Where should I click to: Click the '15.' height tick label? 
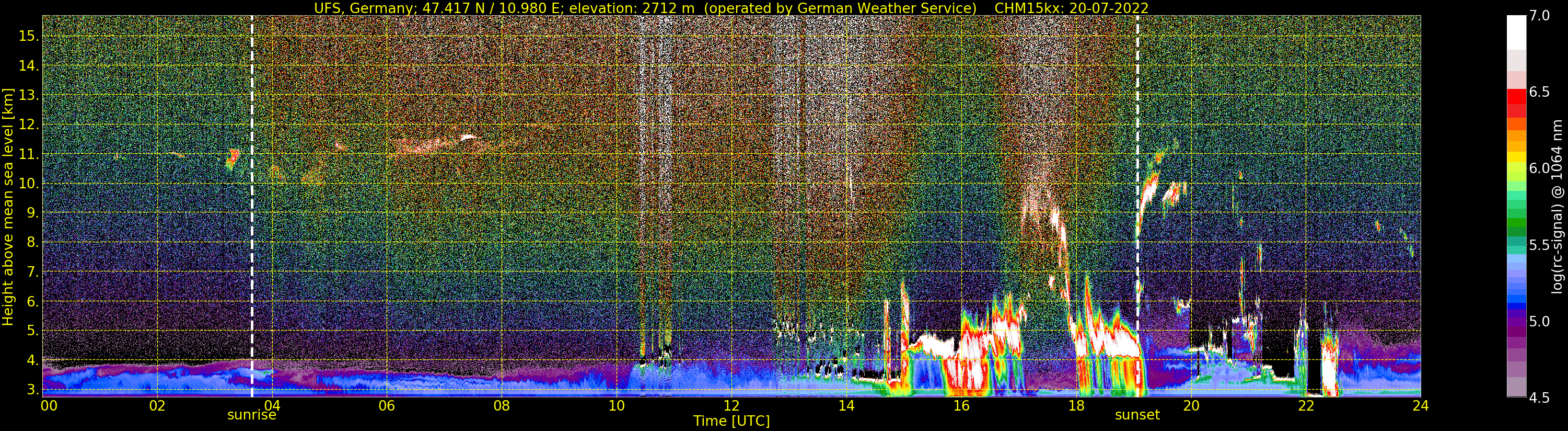click(x=29, y=36)
